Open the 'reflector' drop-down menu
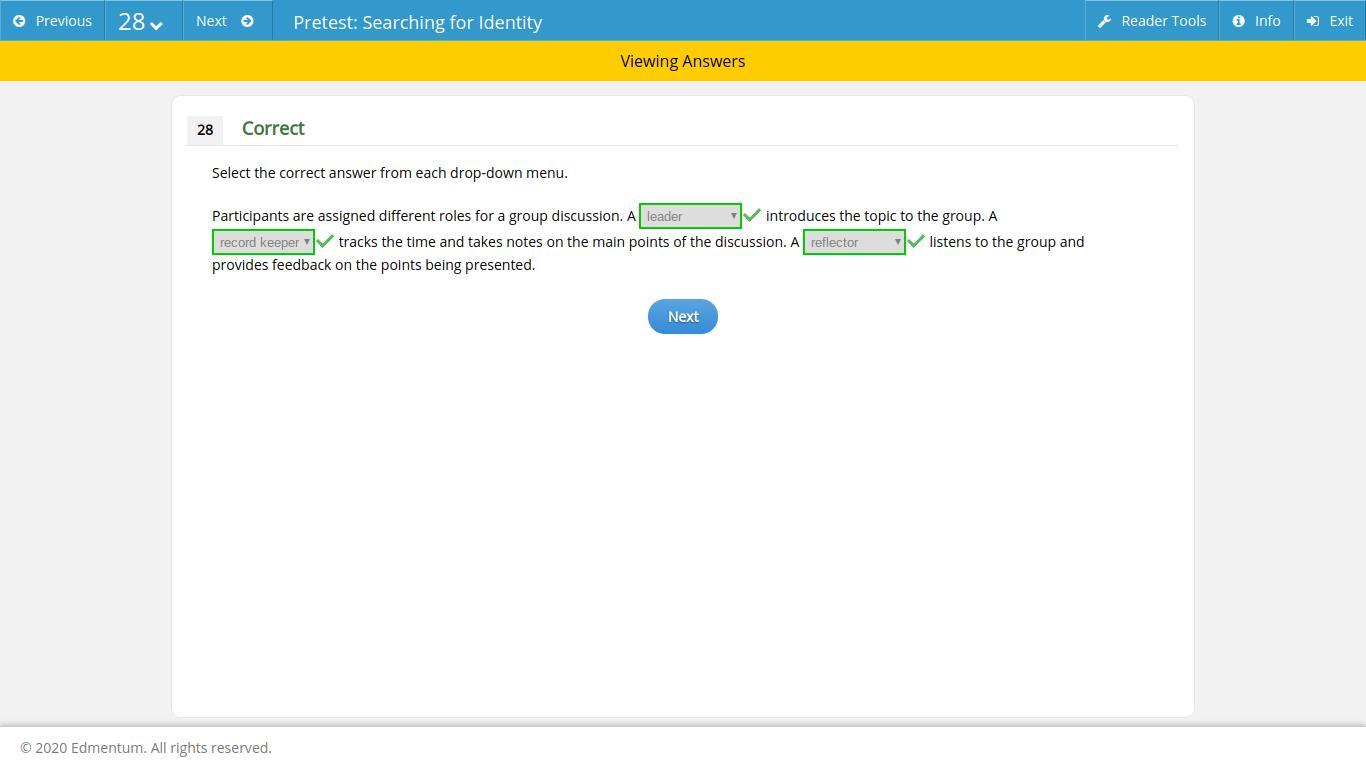 point(854,242)
